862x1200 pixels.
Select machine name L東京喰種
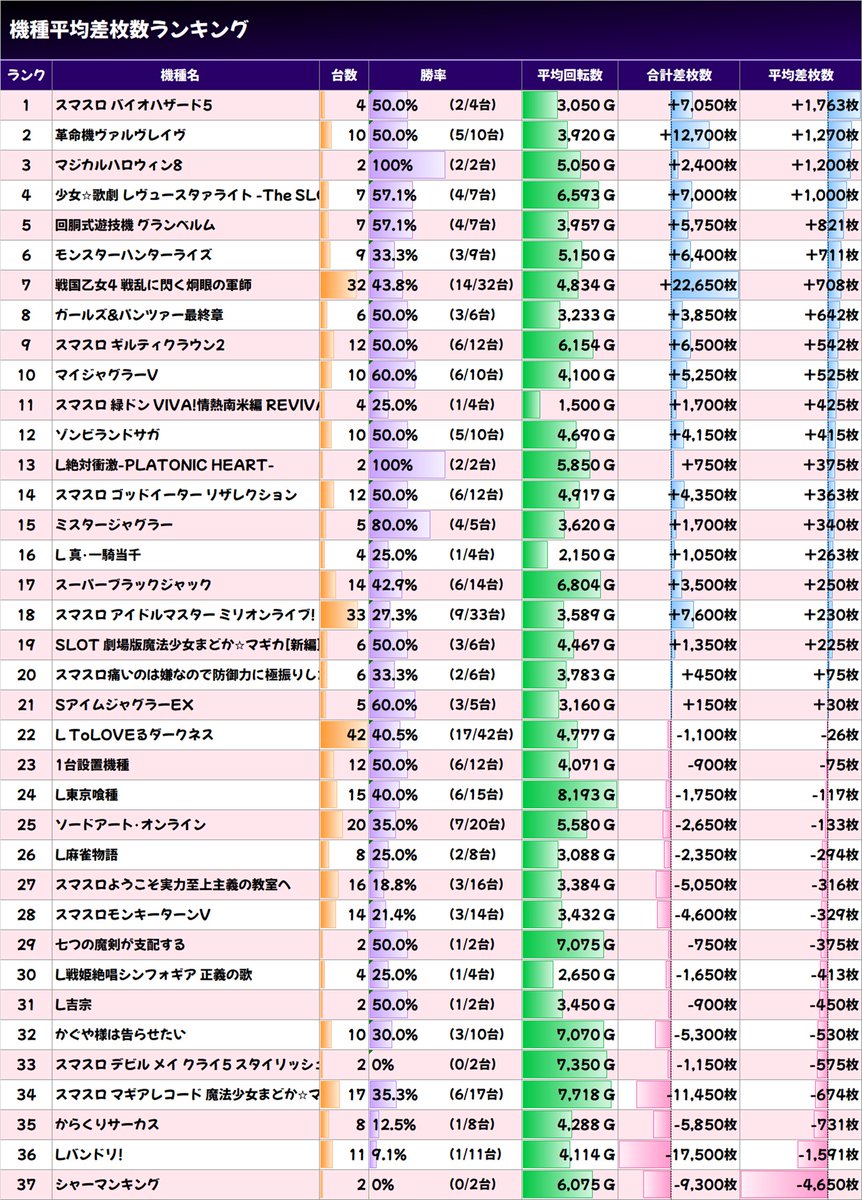[88, 795]
